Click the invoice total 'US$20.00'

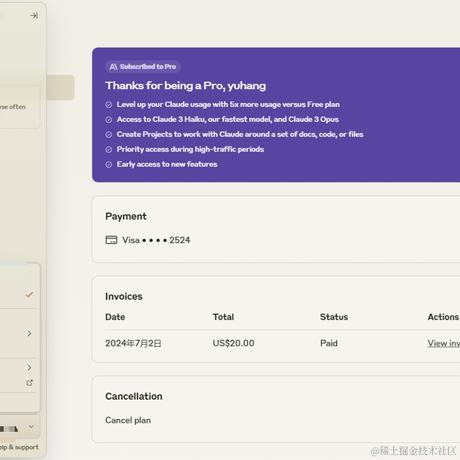tap(234, 343)
